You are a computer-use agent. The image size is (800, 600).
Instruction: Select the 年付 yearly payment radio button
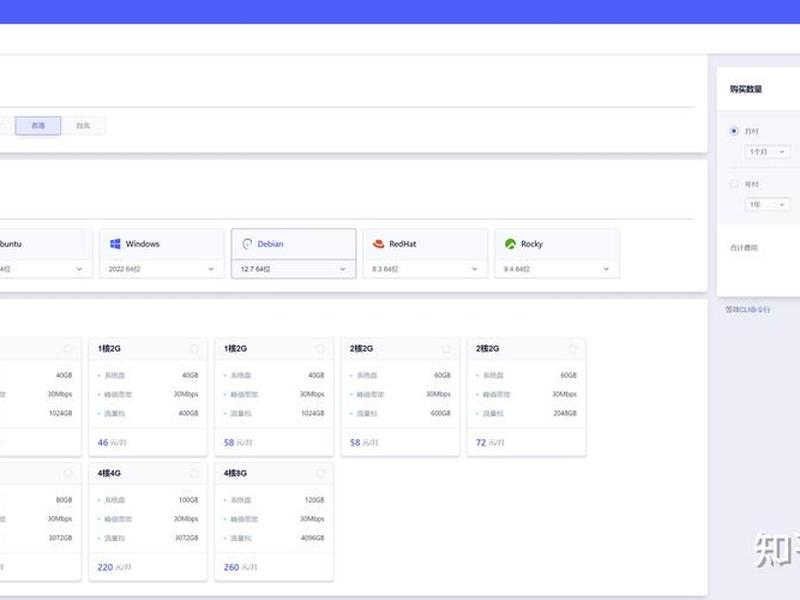[734, 184]
